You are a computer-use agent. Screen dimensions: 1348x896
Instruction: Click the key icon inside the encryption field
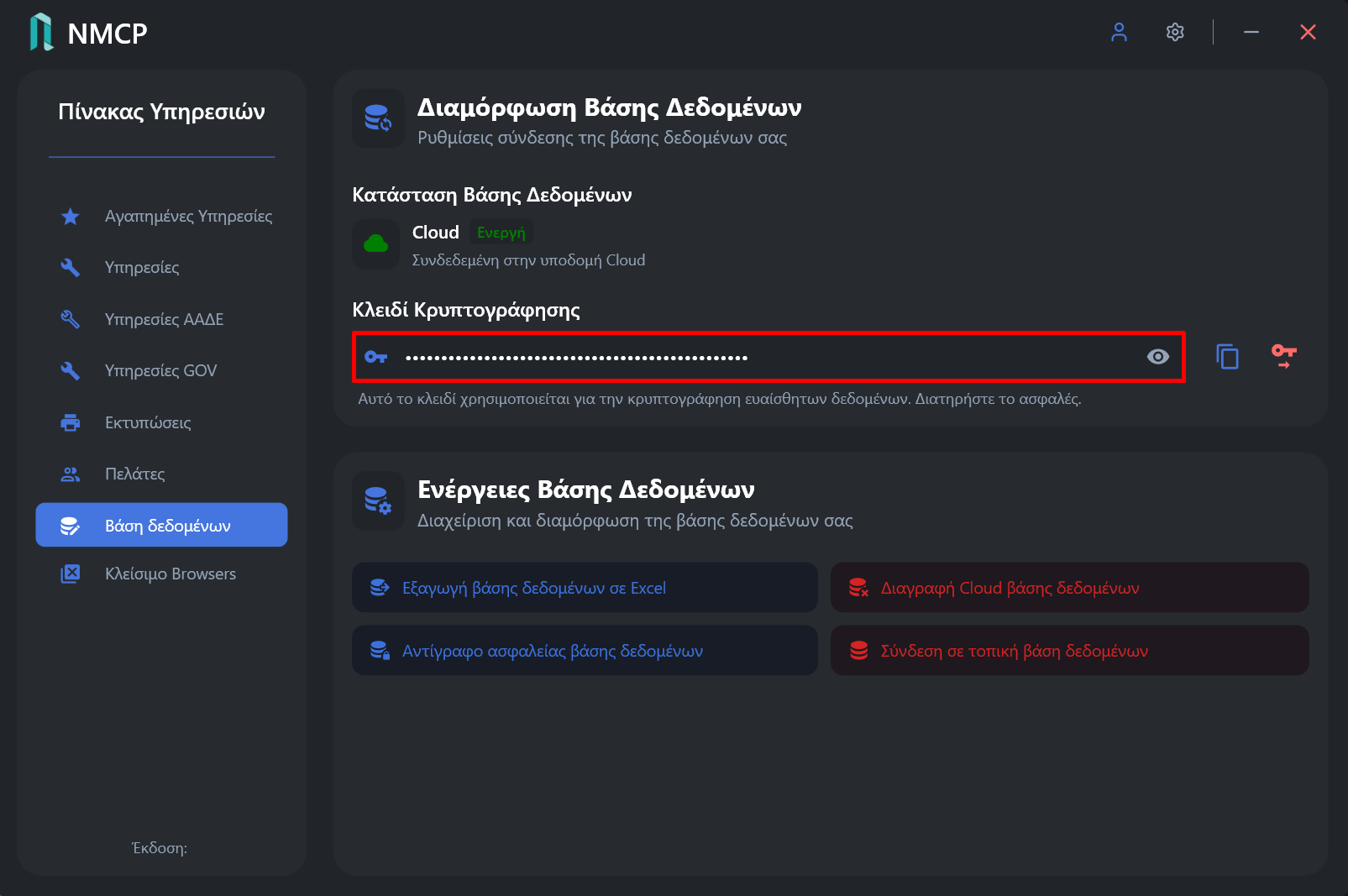click(x=375, y=357)
